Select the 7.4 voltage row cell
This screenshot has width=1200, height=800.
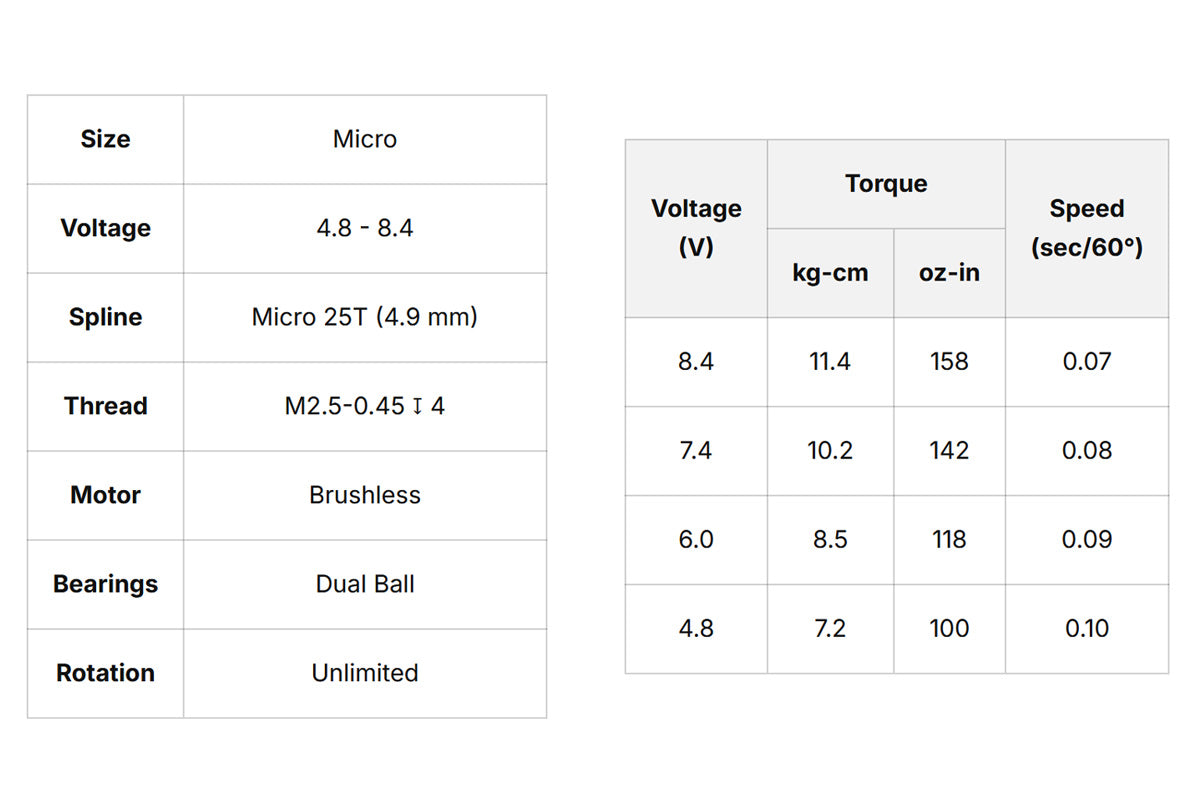pos(696,451)
